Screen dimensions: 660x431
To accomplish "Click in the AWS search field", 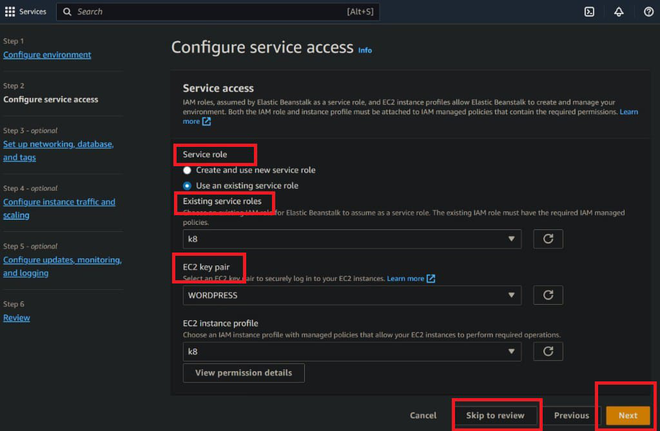I will click(200, 12).
